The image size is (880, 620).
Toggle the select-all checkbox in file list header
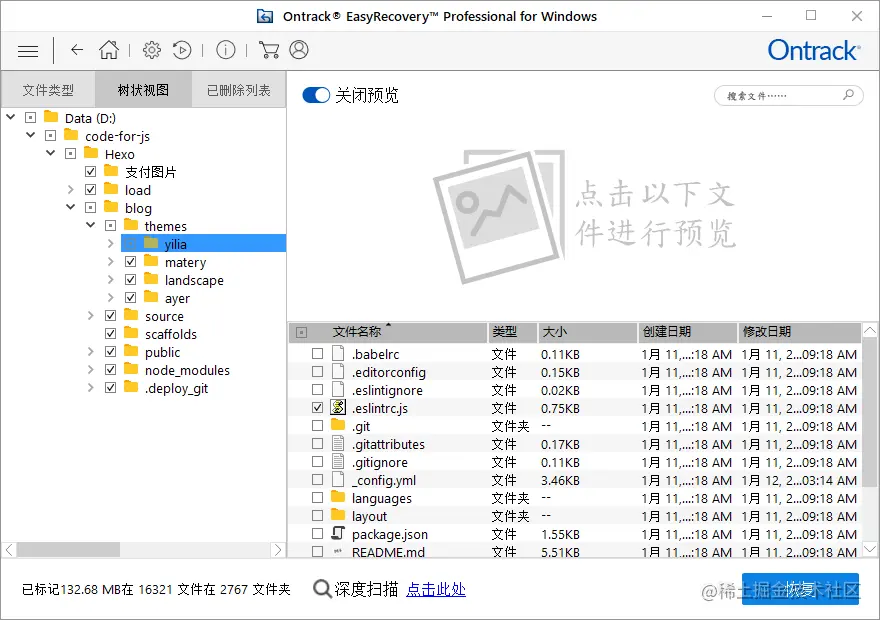[x=301, y=333]
